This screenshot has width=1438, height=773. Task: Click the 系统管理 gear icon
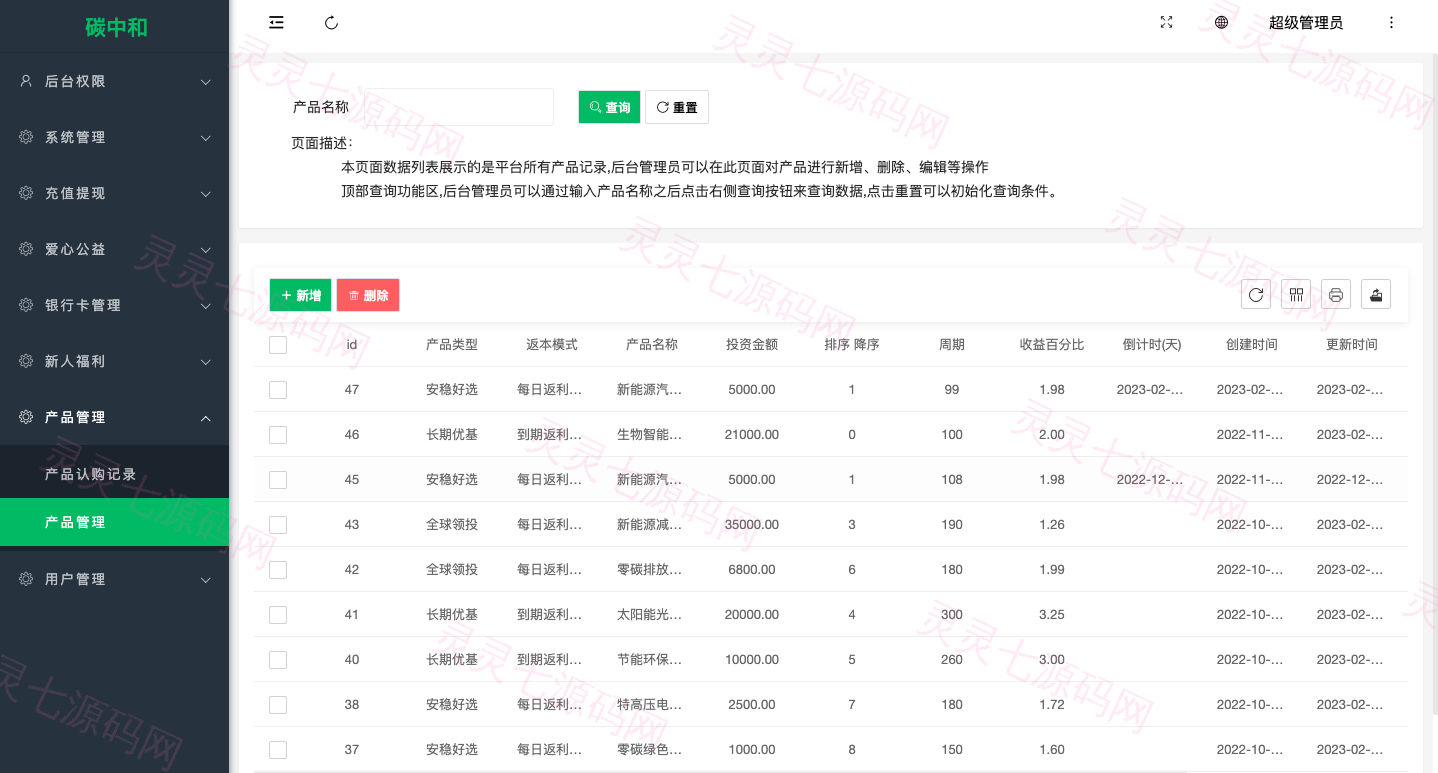tap(26, 137)
